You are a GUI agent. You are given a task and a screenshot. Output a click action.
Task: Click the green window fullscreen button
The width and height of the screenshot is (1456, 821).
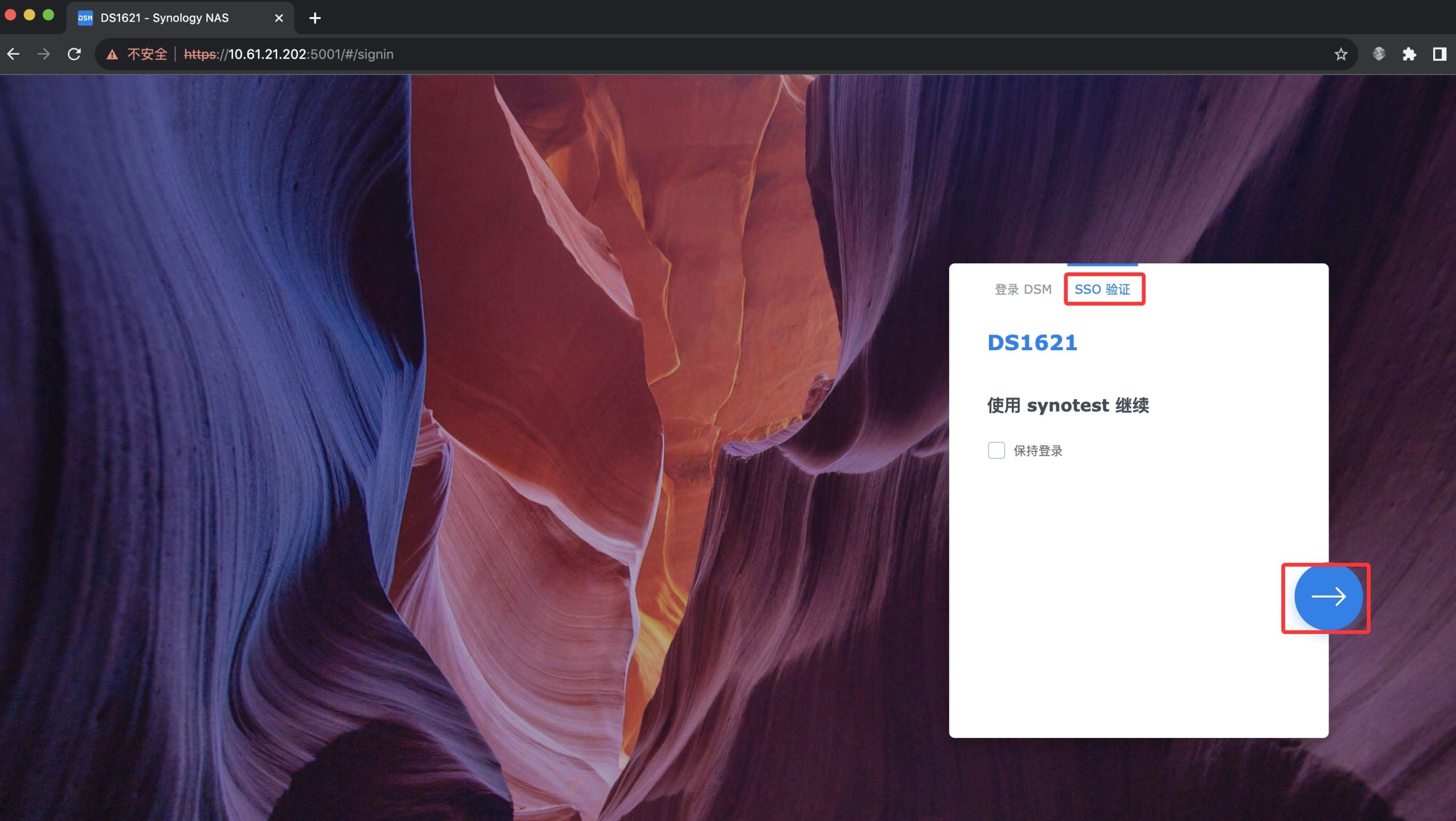[49, 15]
